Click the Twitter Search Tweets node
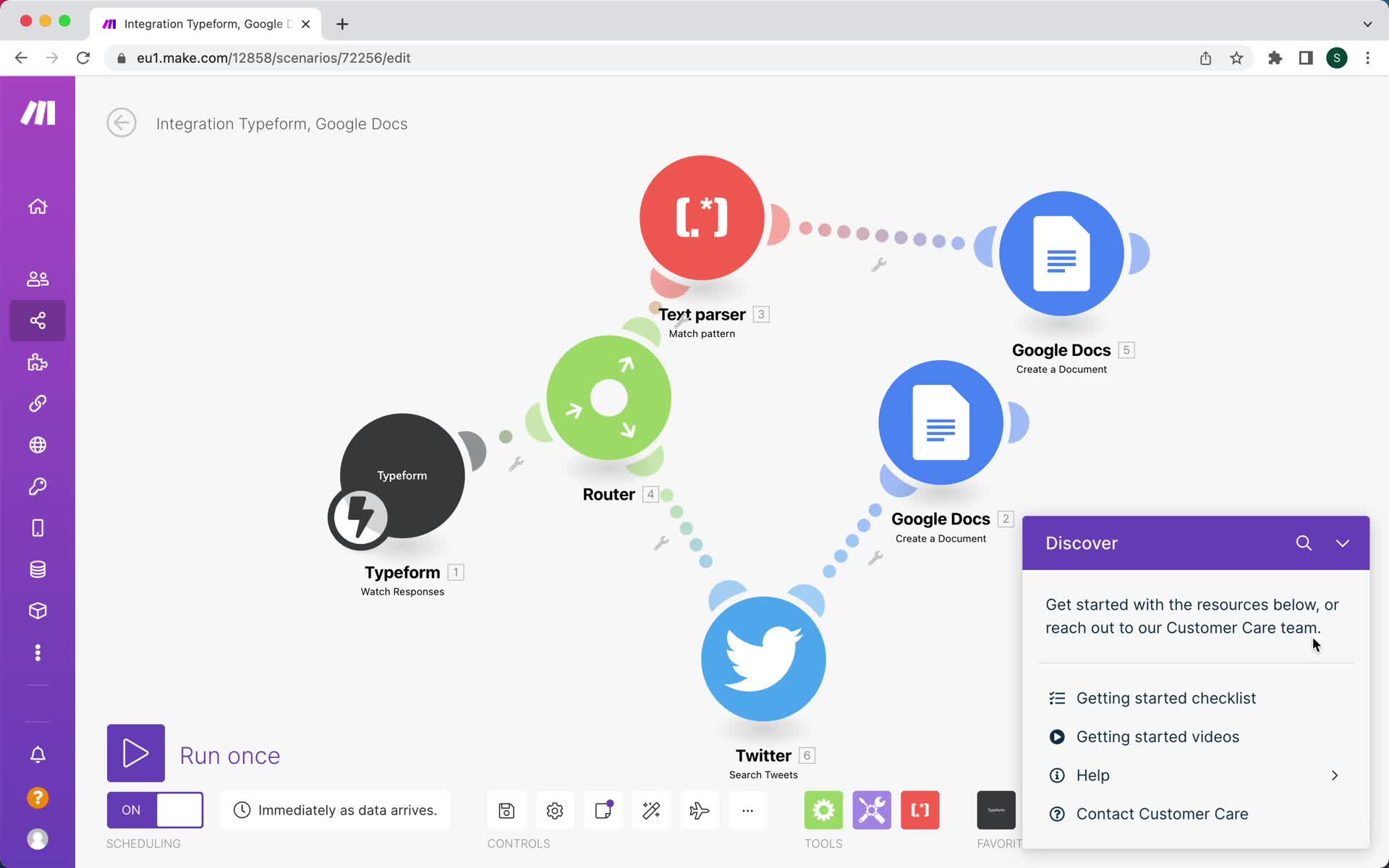1389x868 pixels. click(x=763, y=657)
